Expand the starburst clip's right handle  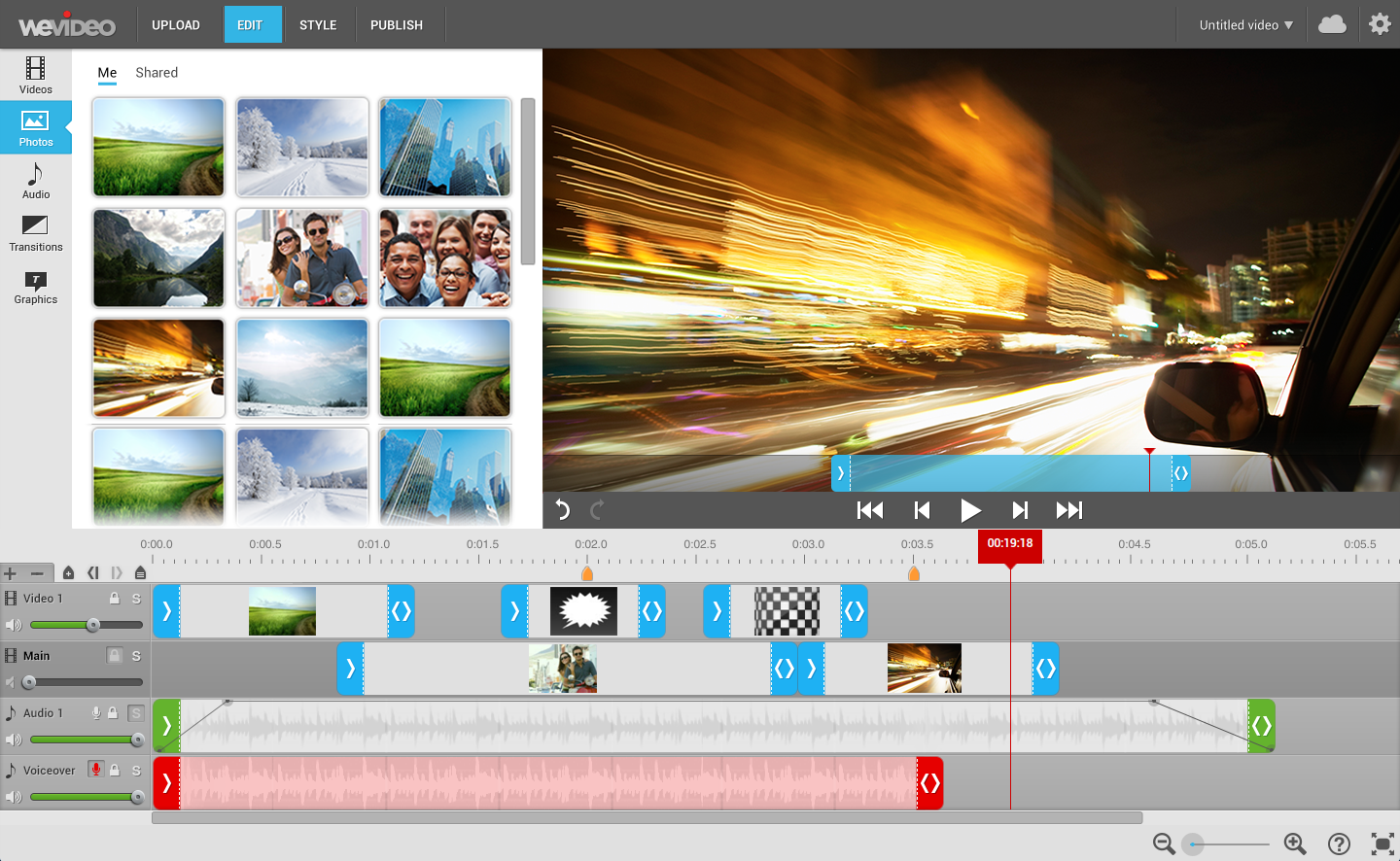coord(651,611)
